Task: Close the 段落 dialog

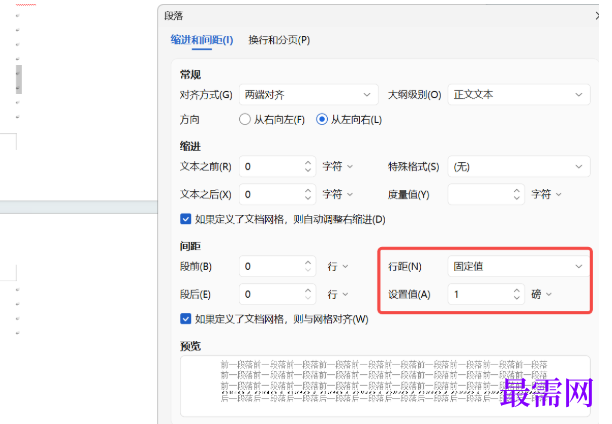Action: click(597, 16)
